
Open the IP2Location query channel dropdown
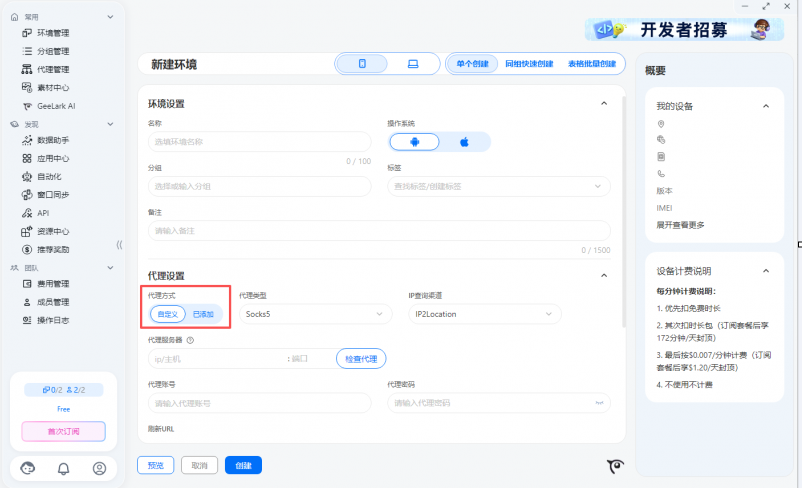(484, 314)
